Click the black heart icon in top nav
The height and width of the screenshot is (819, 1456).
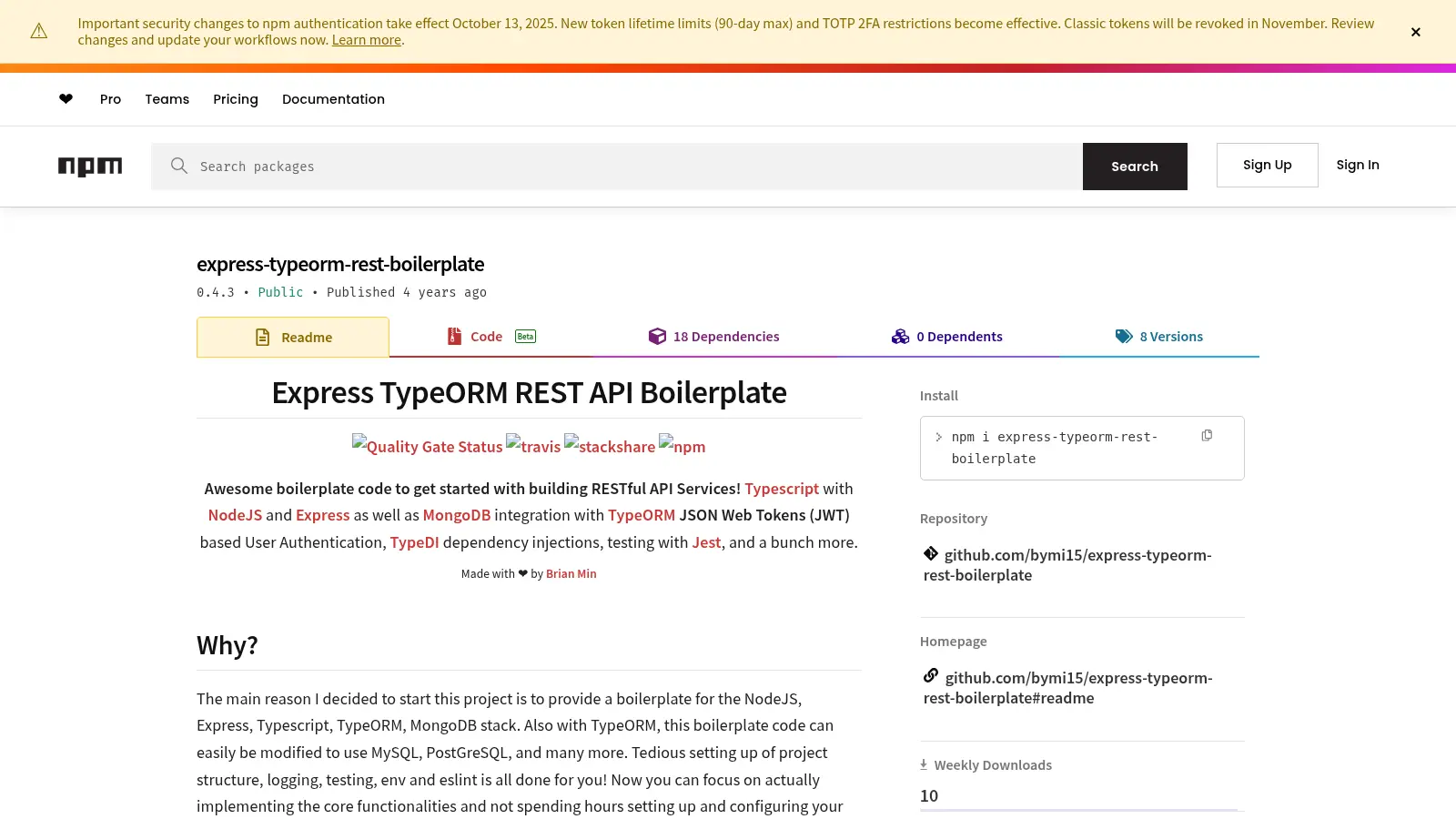pyautogui.click(x=66, y=99)
